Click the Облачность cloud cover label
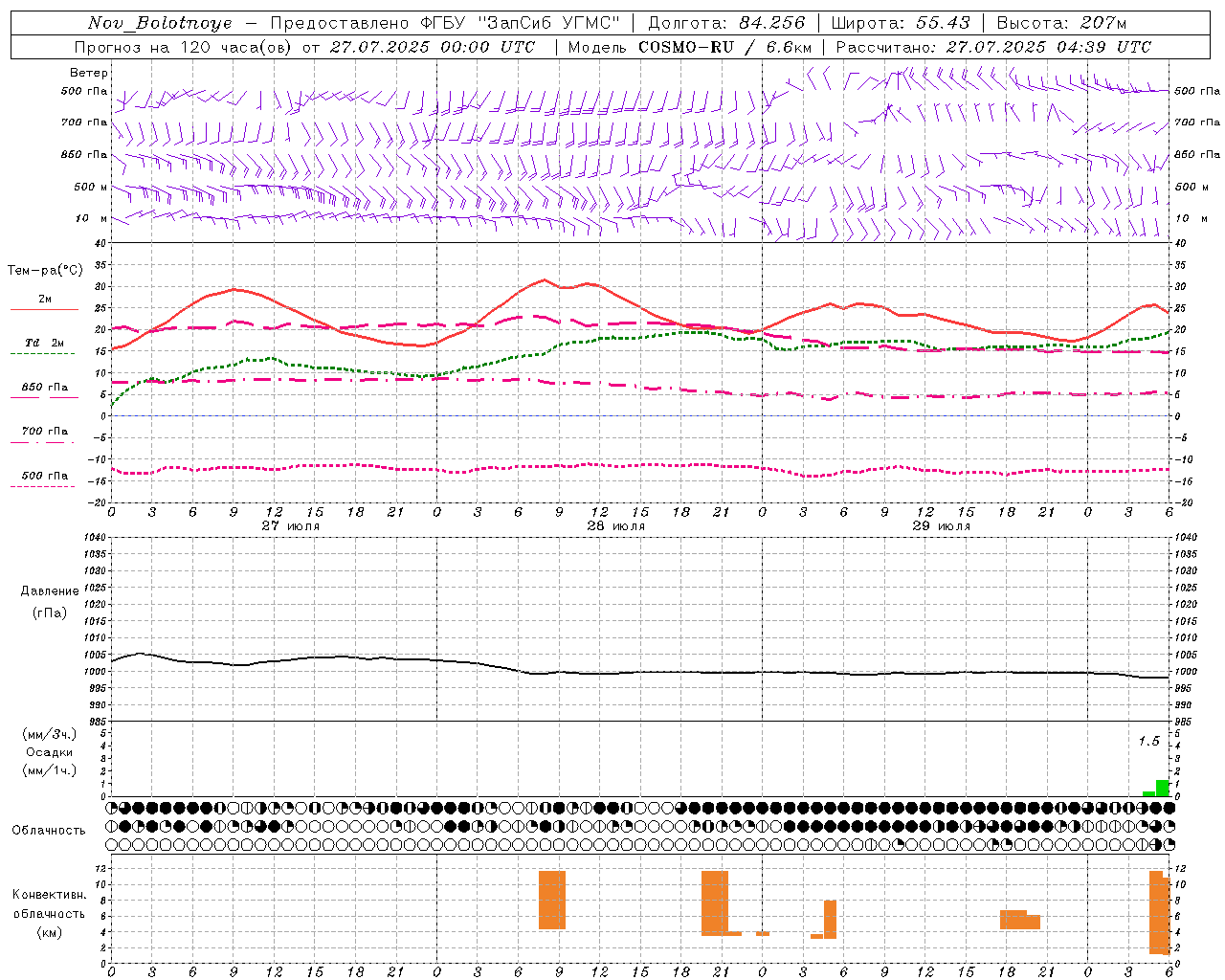Viewport: 1225px width, 980px height. (49, 830)
